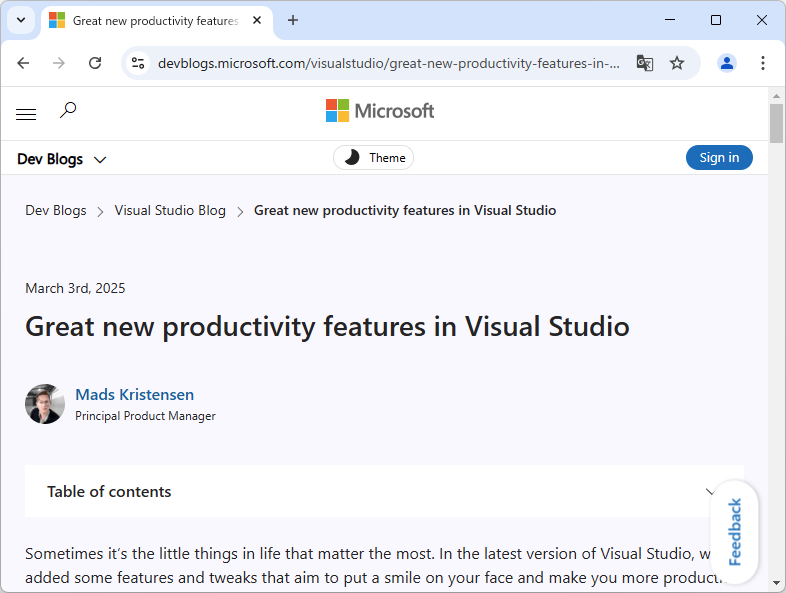786x593 pixels.
Task: Minimize the browser window
Action: pyautogui.click(x=670, y=20)
